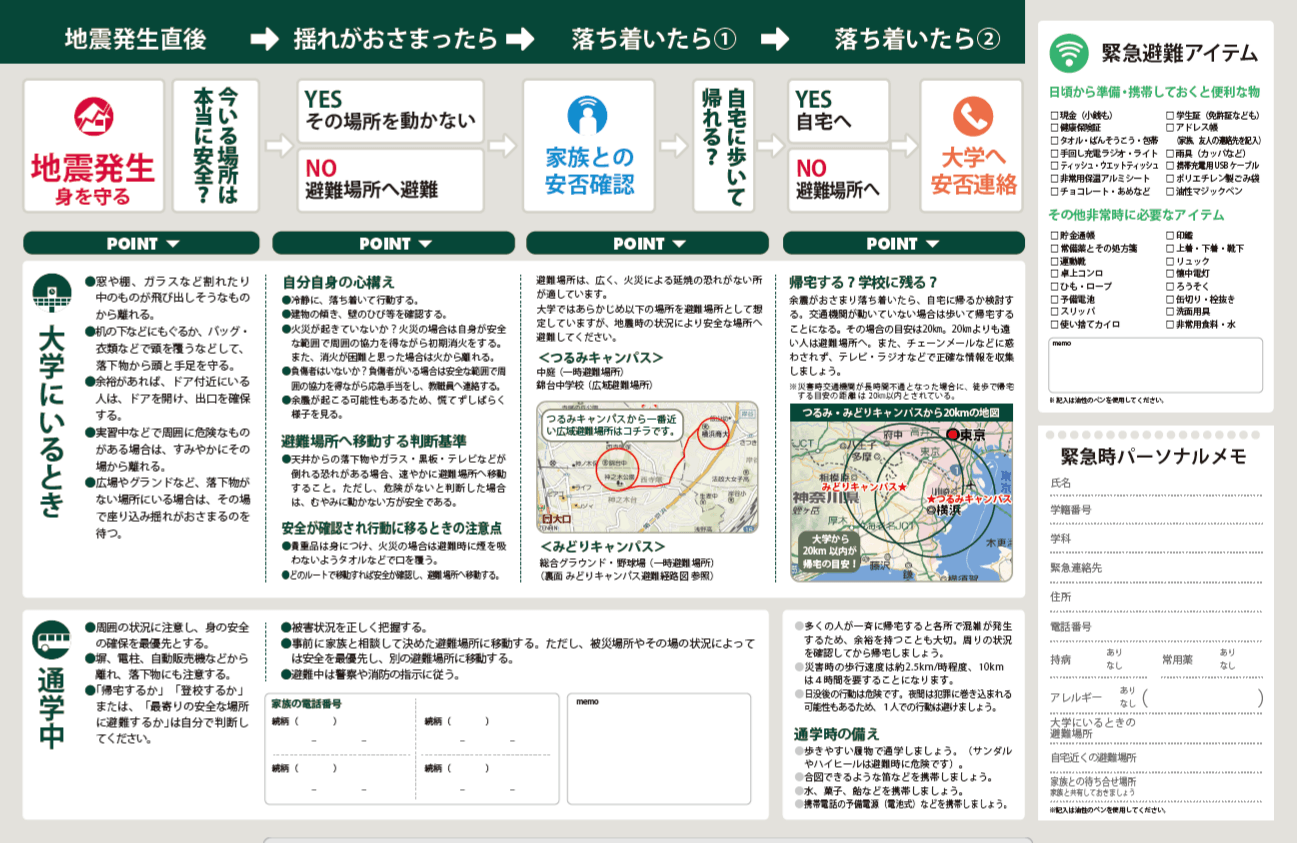Click the memo box under emergency items
The width and height of the screenshot is (1297, 844).
click(x=1155, y=366)
